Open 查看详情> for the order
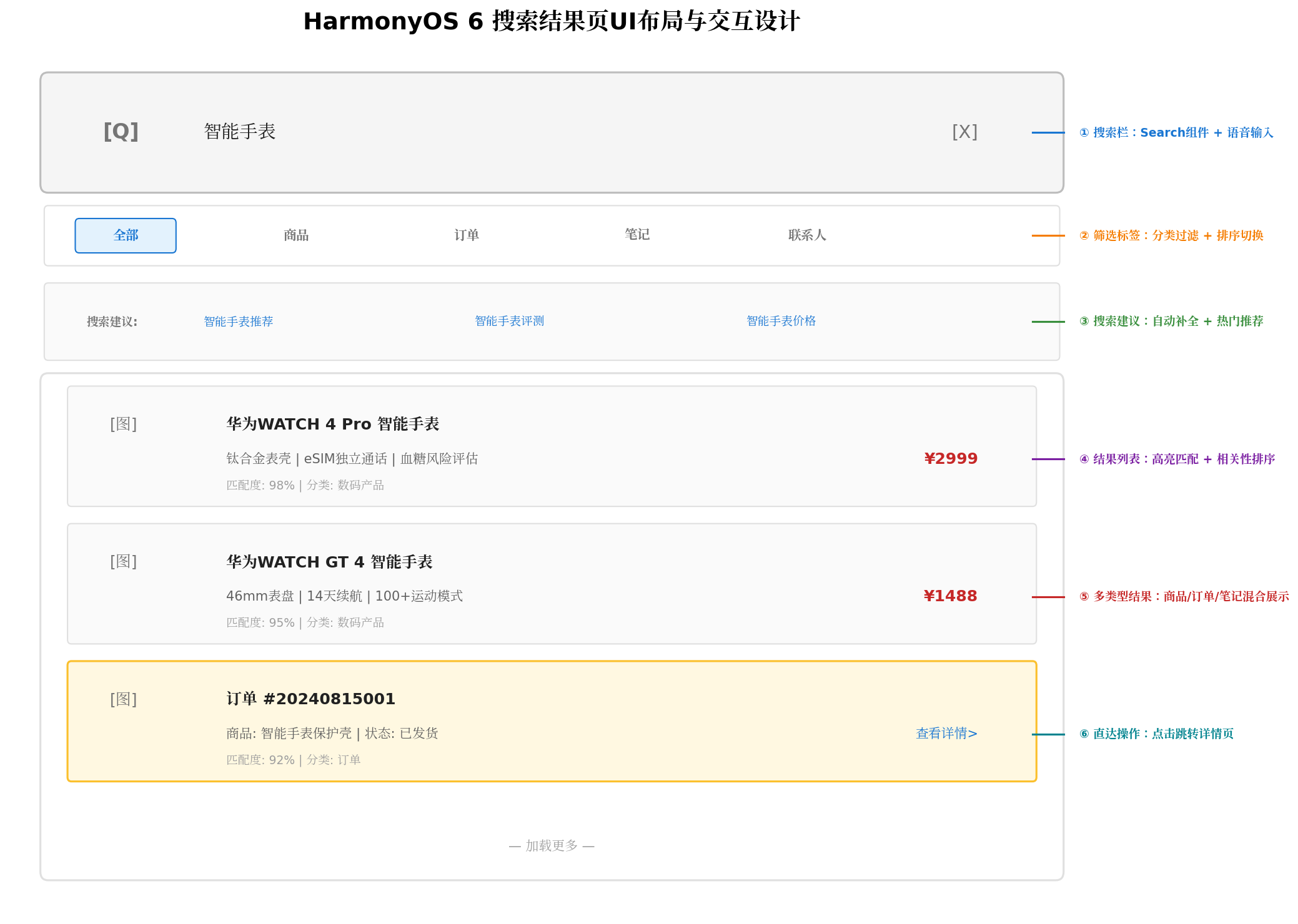1298x924 pixels. click(x=947, y=734)
